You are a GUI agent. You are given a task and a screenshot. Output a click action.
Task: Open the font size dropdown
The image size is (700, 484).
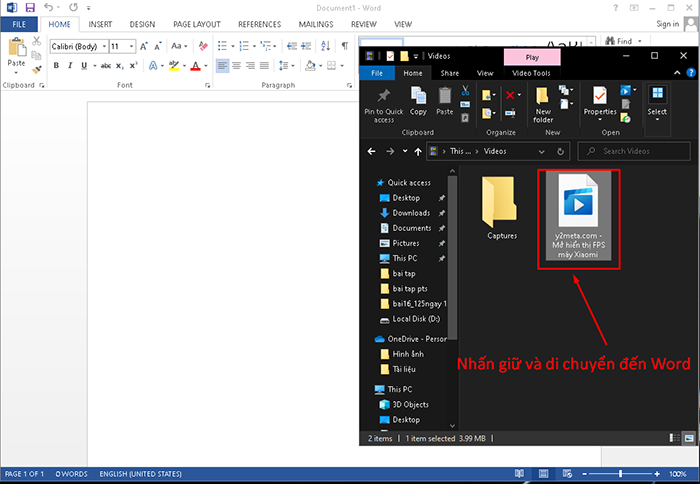click(131, 46)
